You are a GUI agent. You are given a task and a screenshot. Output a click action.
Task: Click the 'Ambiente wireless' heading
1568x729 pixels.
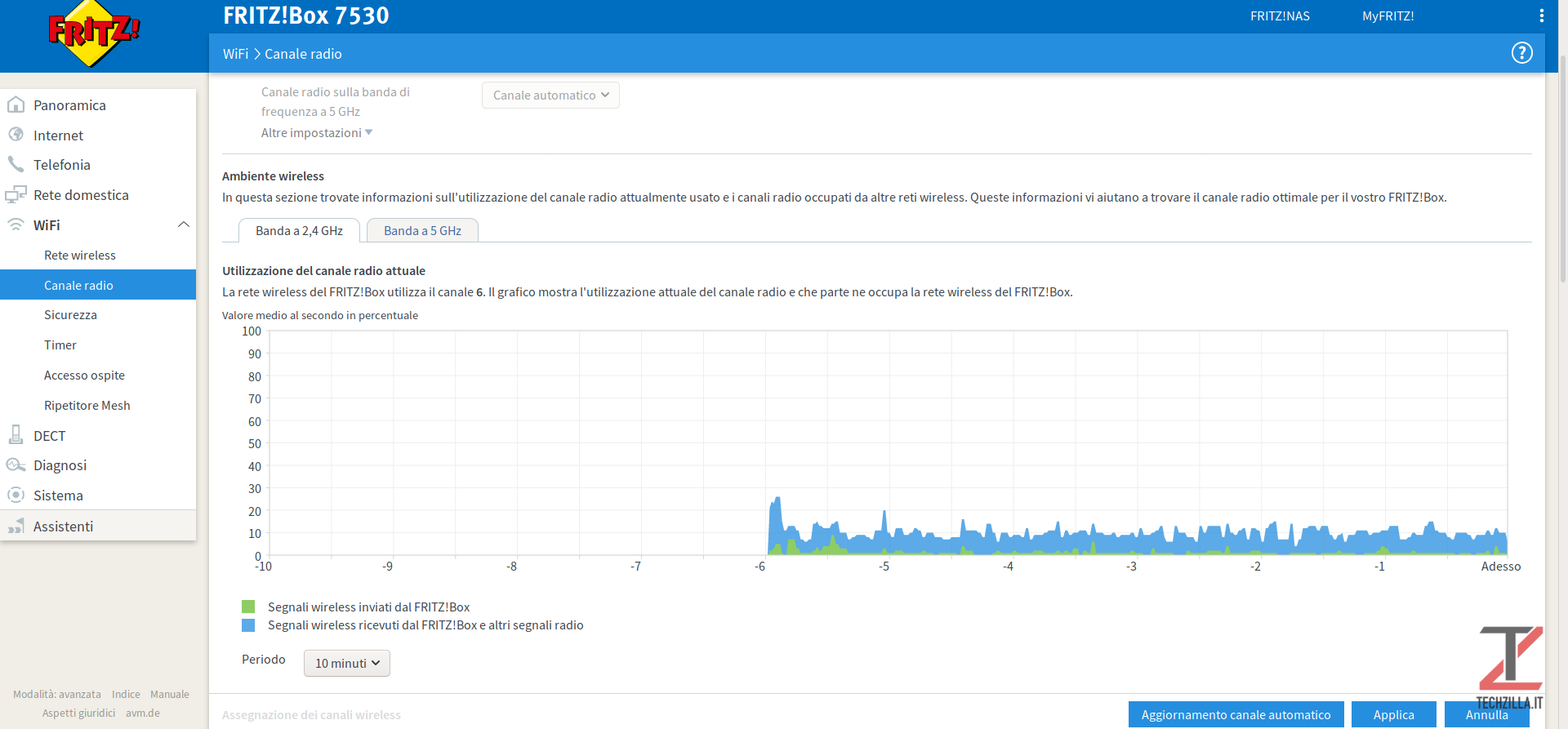click(273, 176)
